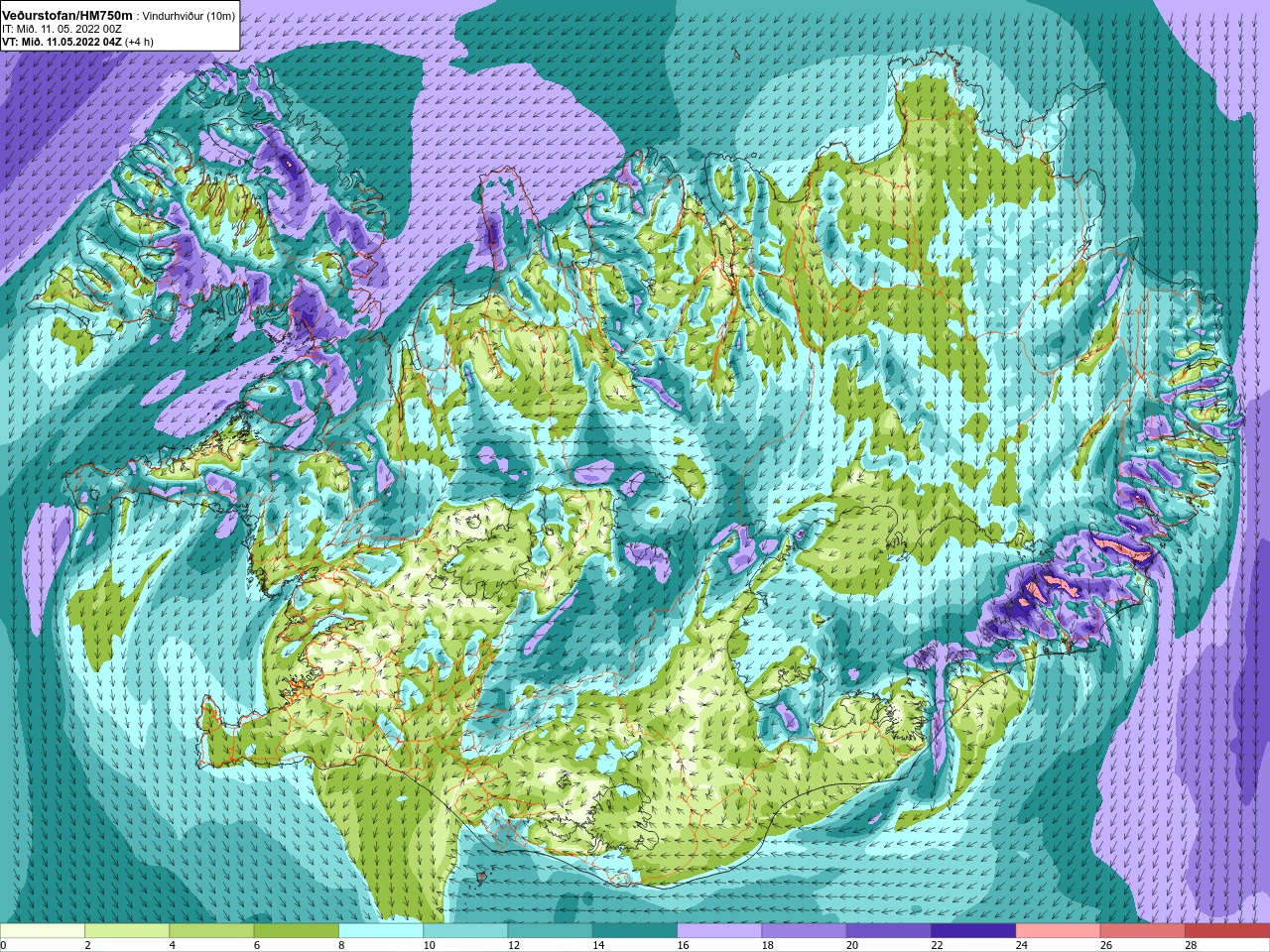Pick the light lavender 16–18 legend swatch
The image size is (1270, 952).
(x=719, y=931)
